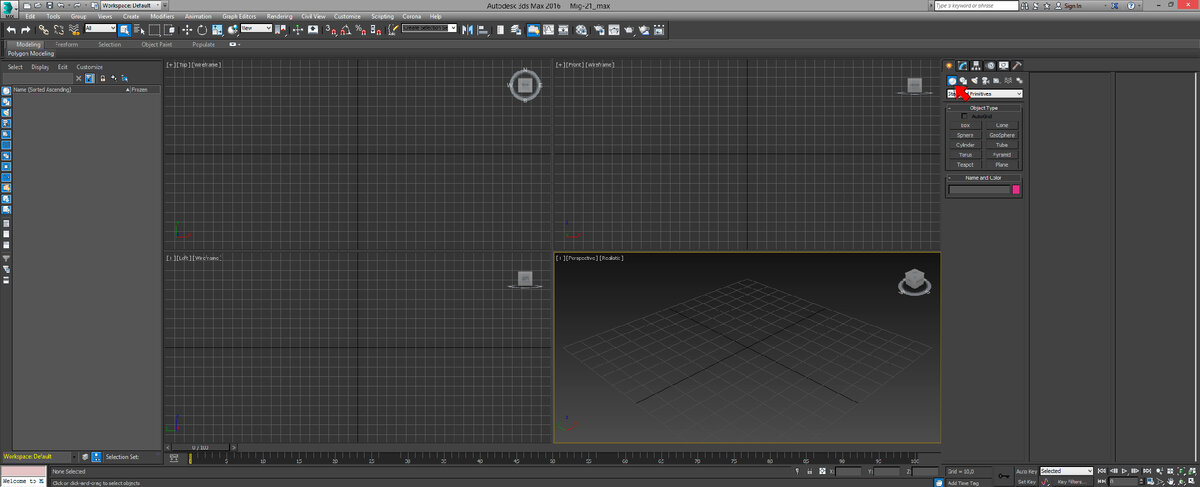The image size is (1200, 487).
Task: Click the Set Key button
Action: (x=1026, y=482)
